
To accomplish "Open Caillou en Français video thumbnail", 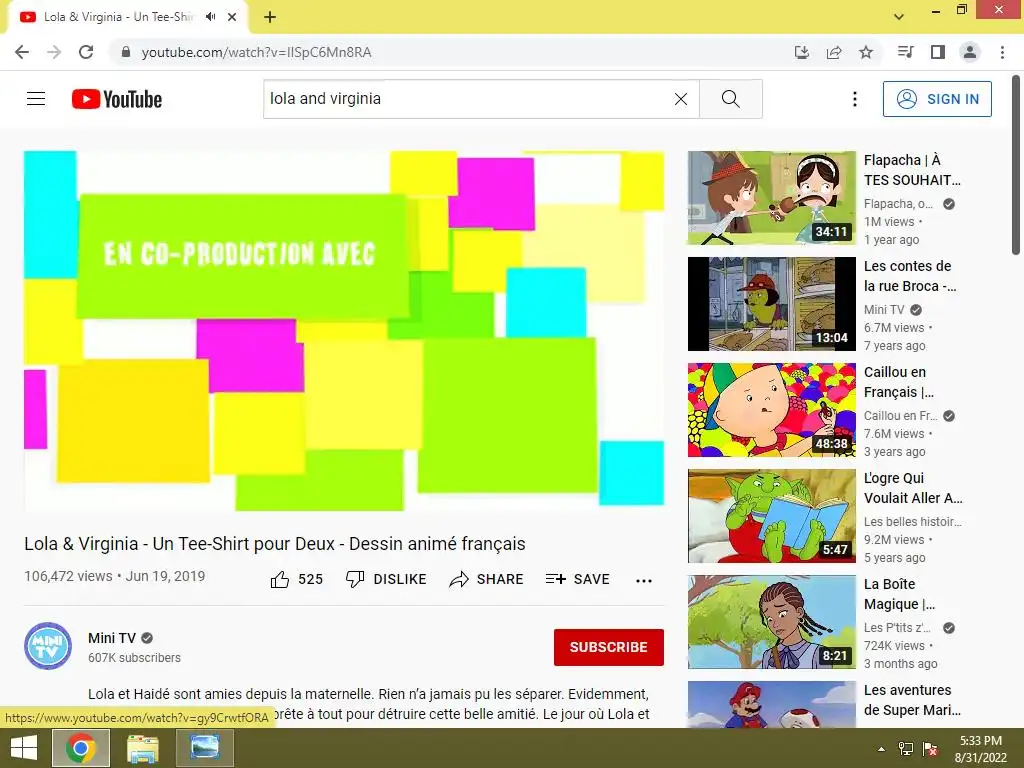I will [771, 410].
